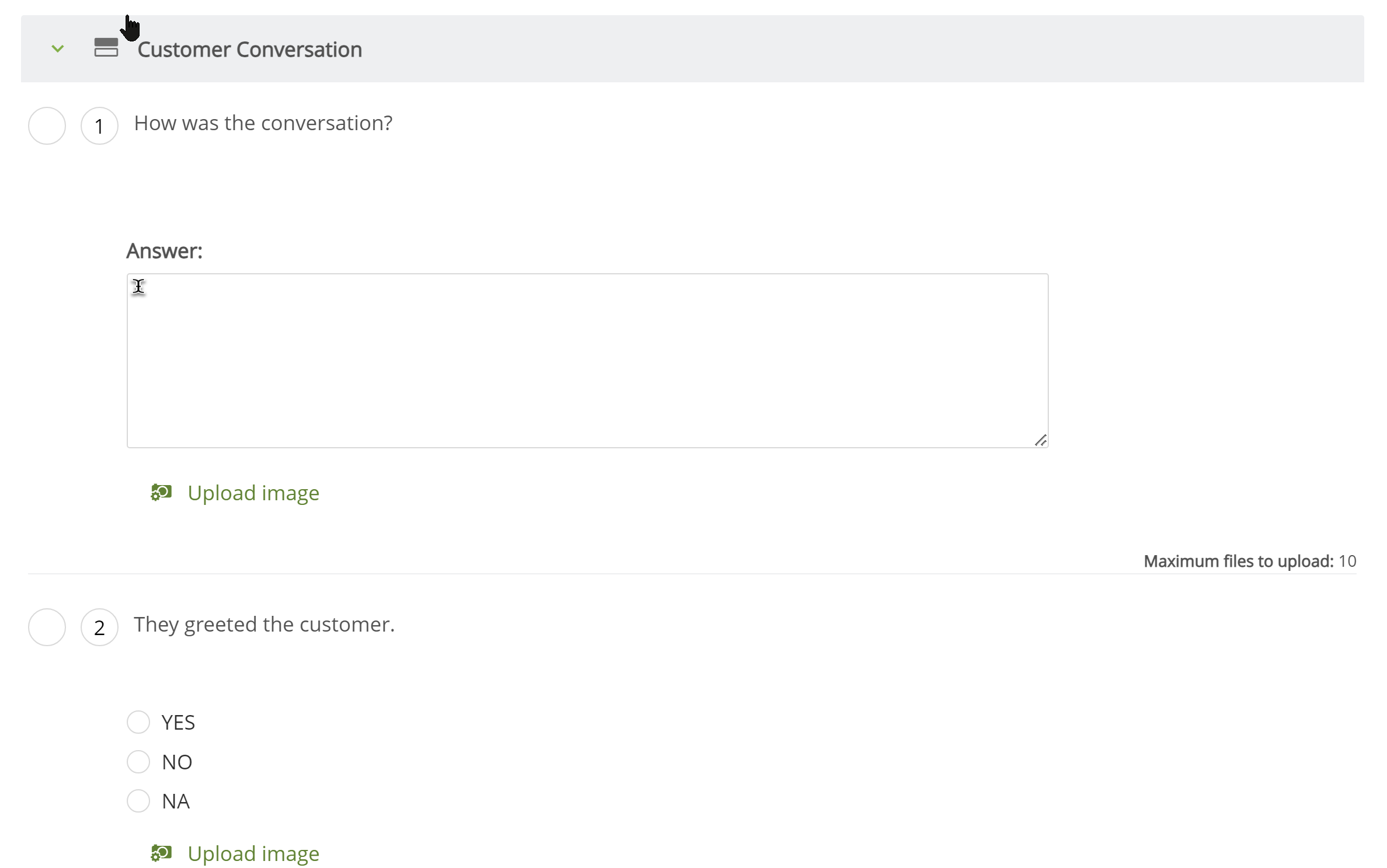Select the NO radio button
The image size is (1387, 868).
(x=138, y=762)
